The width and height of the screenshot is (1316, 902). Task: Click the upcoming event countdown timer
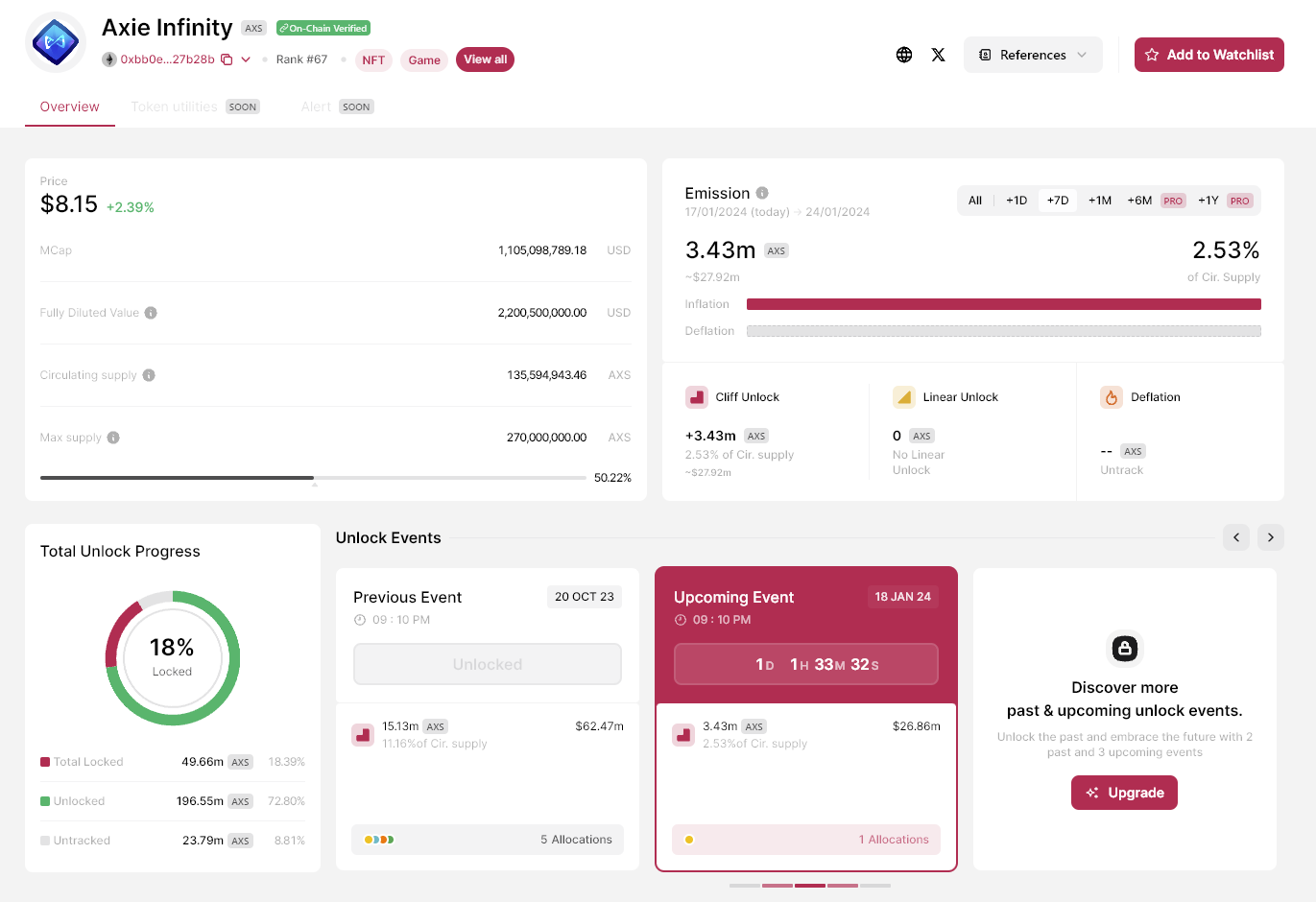[806, 664]
